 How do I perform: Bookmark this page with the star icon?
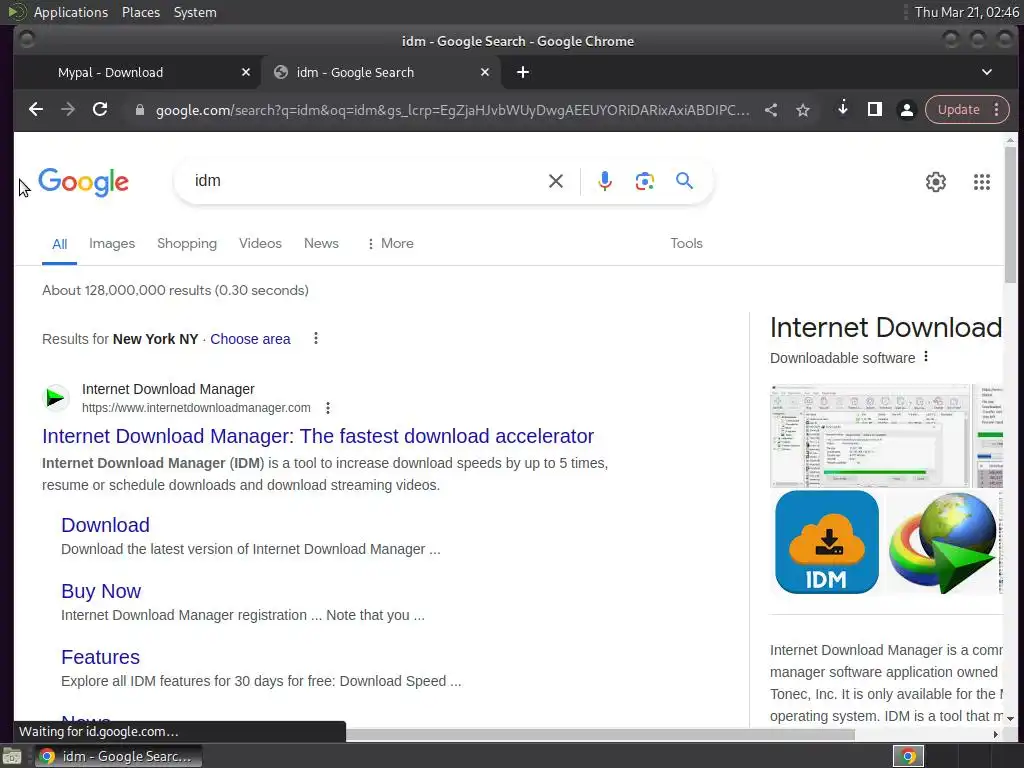(803, 110)
